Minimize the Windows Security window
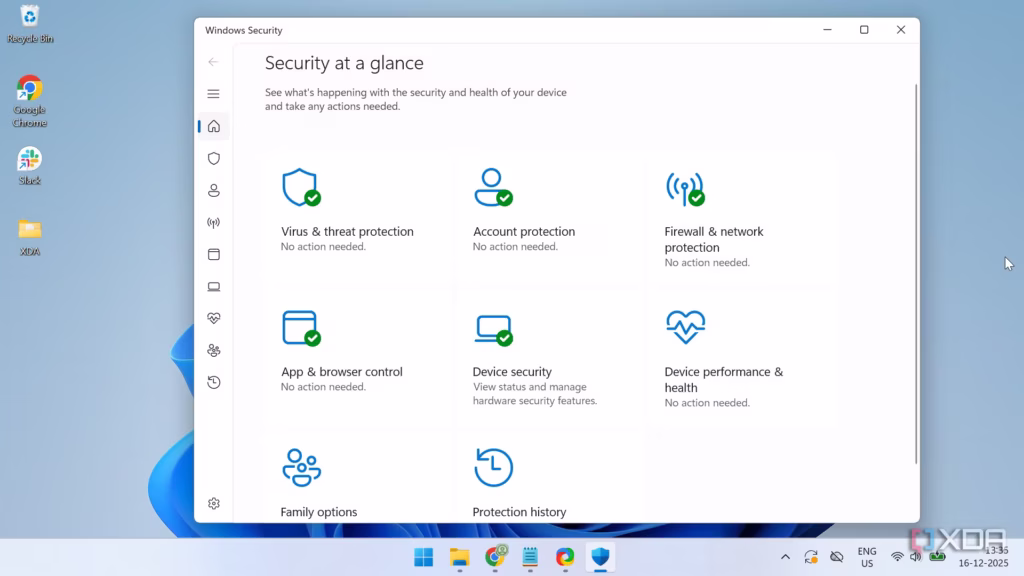1024x576 pixels. point(827,30)
